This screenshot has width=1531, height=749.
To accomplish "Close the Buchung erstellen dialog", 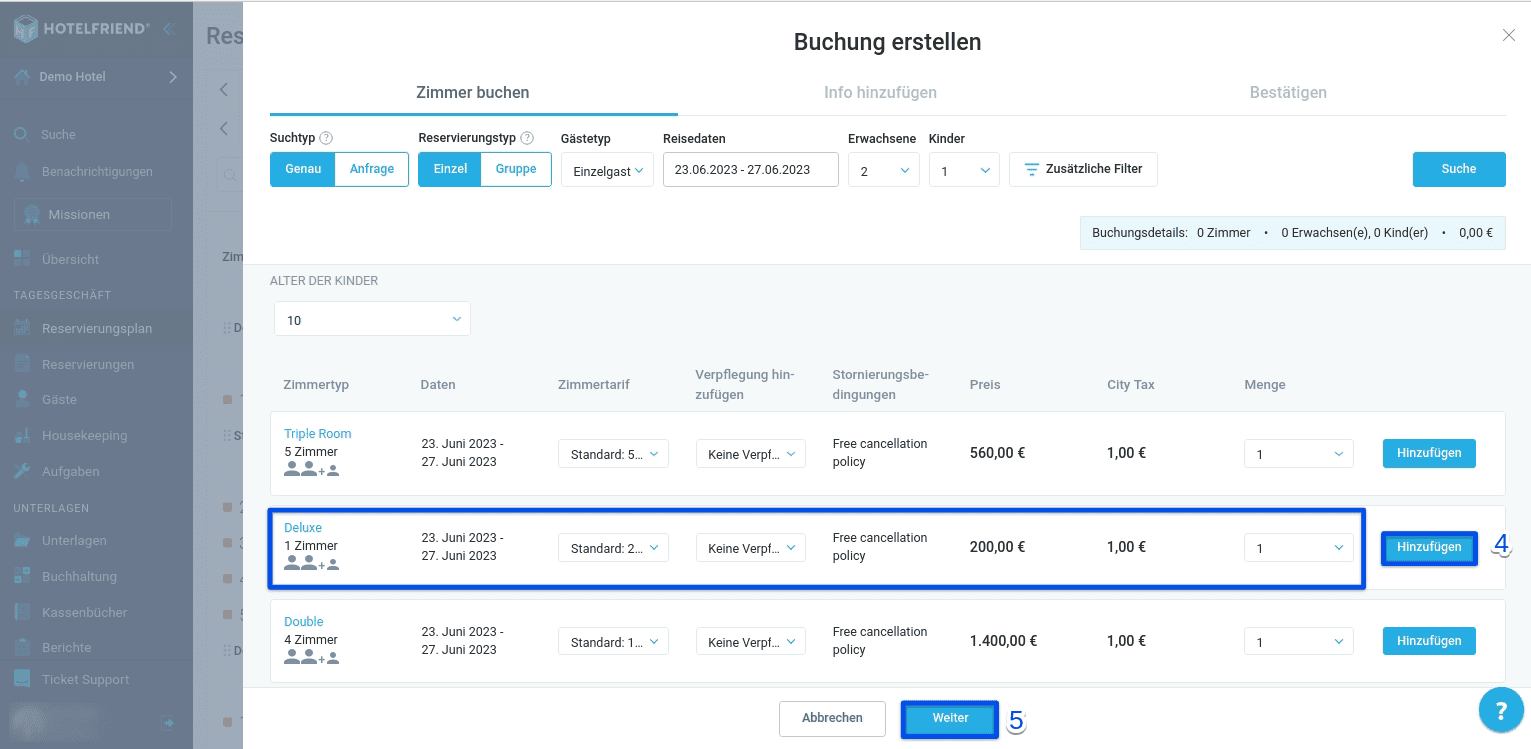I will point(1508,36).
